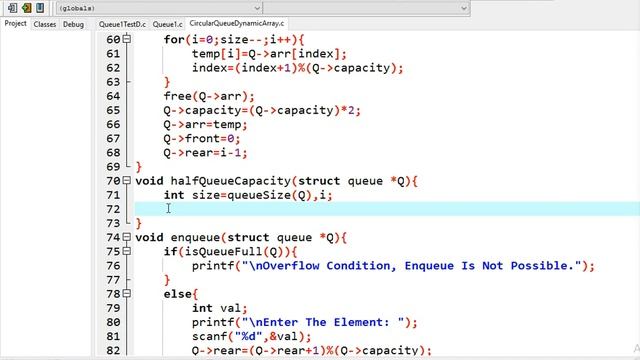Click the 'scanf("%d",&val);' statement
This screenshot has width=640, height=360.
click(251, 336)
